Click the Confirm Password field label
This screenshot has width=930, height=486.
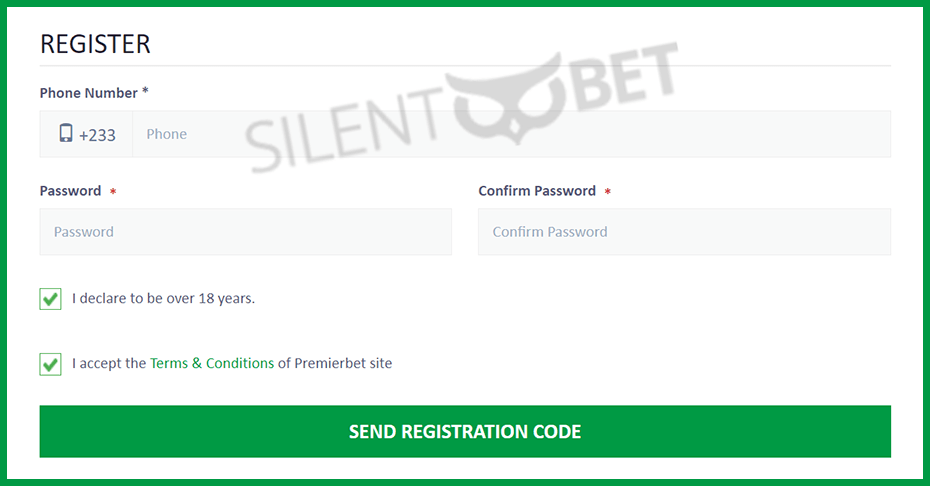pyautogui.click(x=537, y=191)
